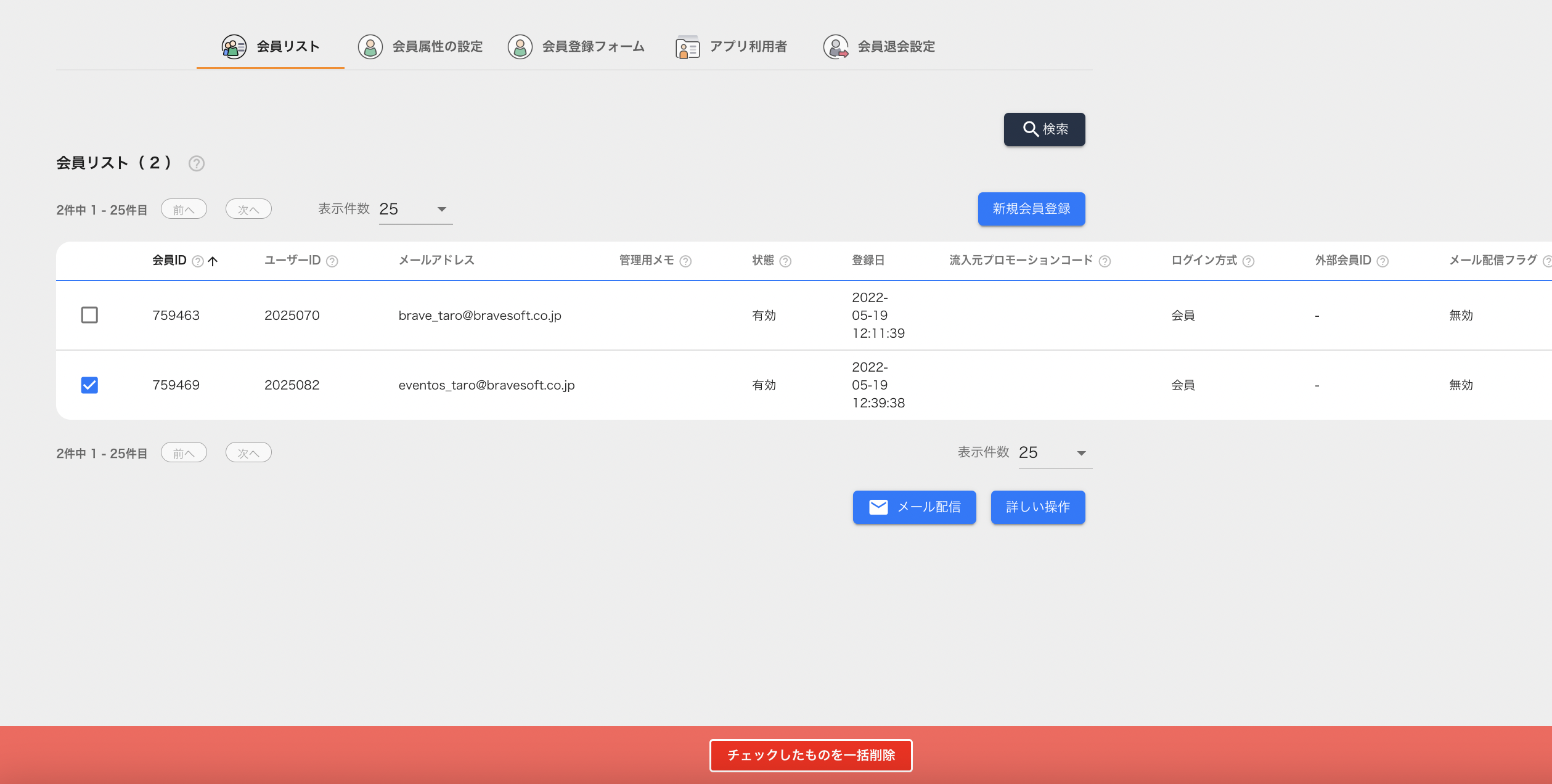Click help icon next to 流入元プロモーションコード

pos(1105,261)
